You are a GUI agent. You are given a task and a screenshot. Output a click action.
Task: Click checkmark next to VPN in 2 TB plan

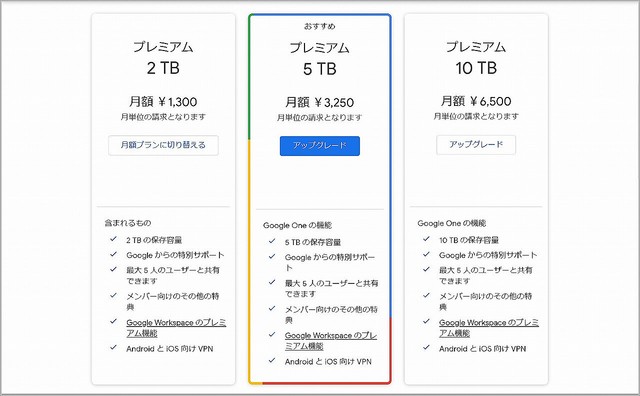point(113,348)
